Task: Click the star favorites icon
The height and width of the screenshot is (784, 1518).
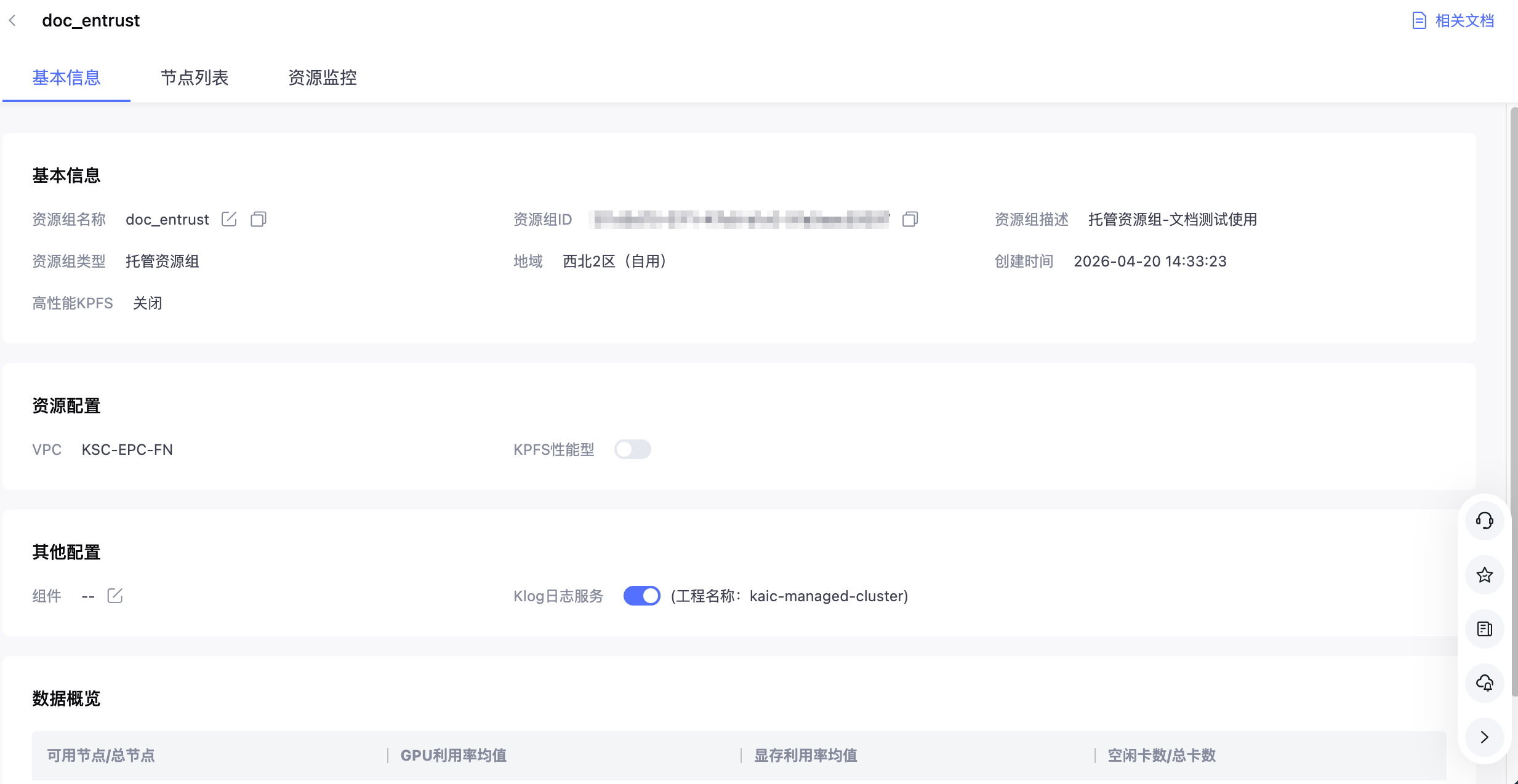Action: pos(1484,575)
